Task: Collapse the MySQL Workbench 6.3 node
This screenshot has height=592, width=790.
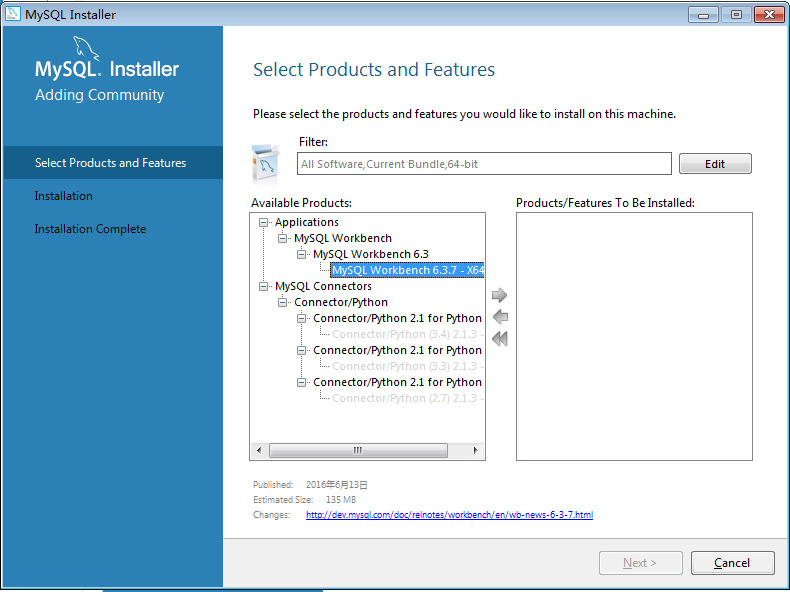Action: (x=301, y=254)
